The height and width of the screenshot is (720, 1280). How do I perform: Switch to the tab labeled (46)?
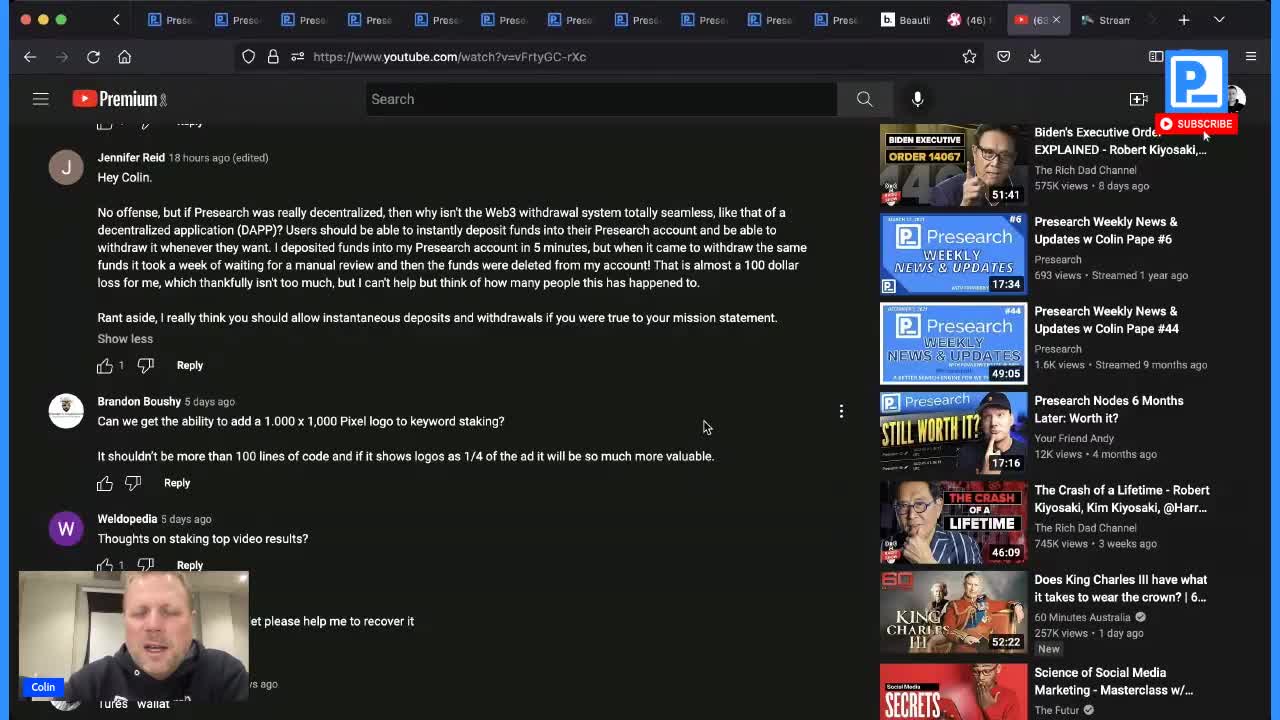(x=971, y=20)
